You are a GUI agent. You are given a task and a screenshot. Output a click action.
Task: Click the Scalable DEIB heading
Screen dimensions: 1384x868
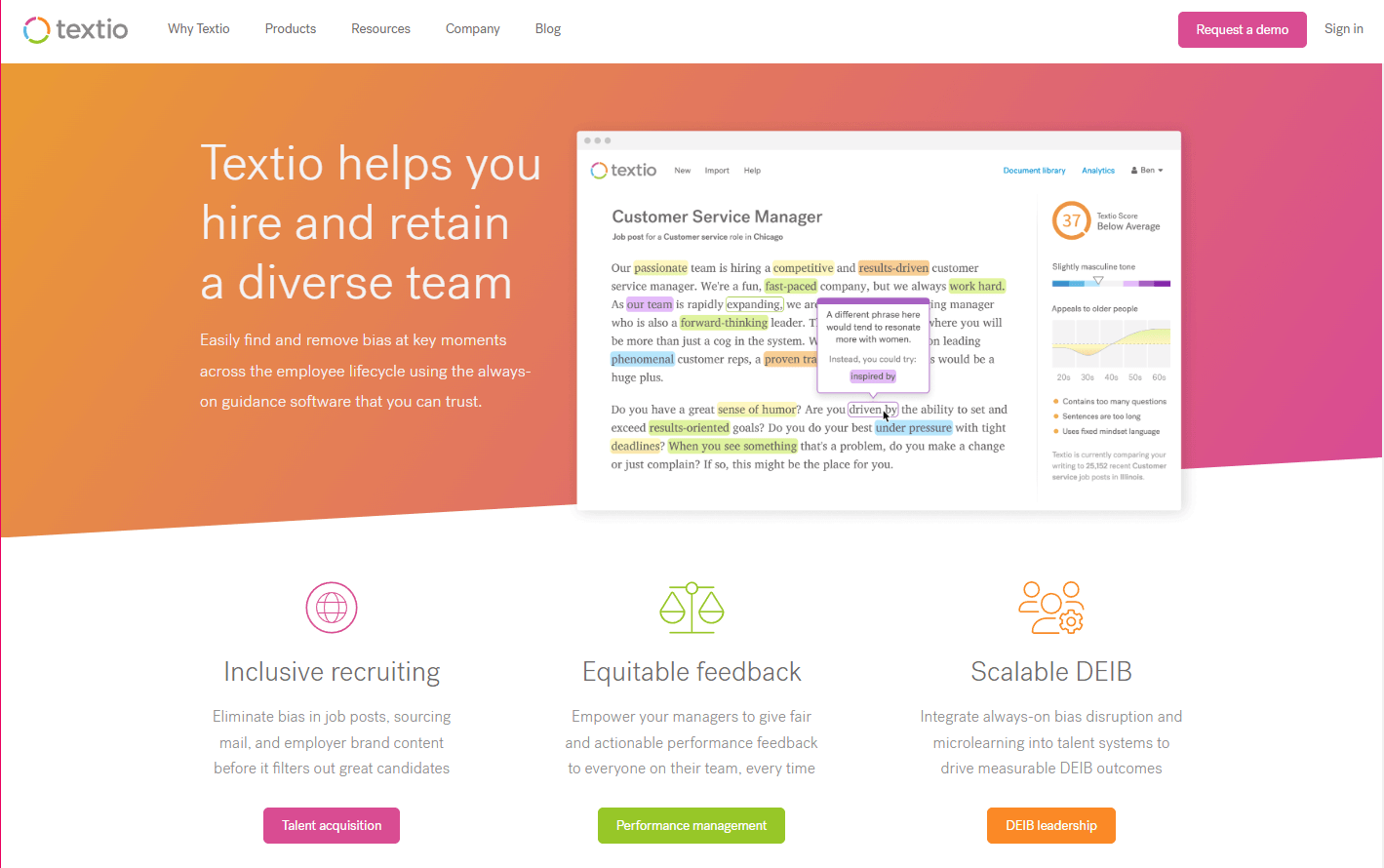[x=1051, y=672]
